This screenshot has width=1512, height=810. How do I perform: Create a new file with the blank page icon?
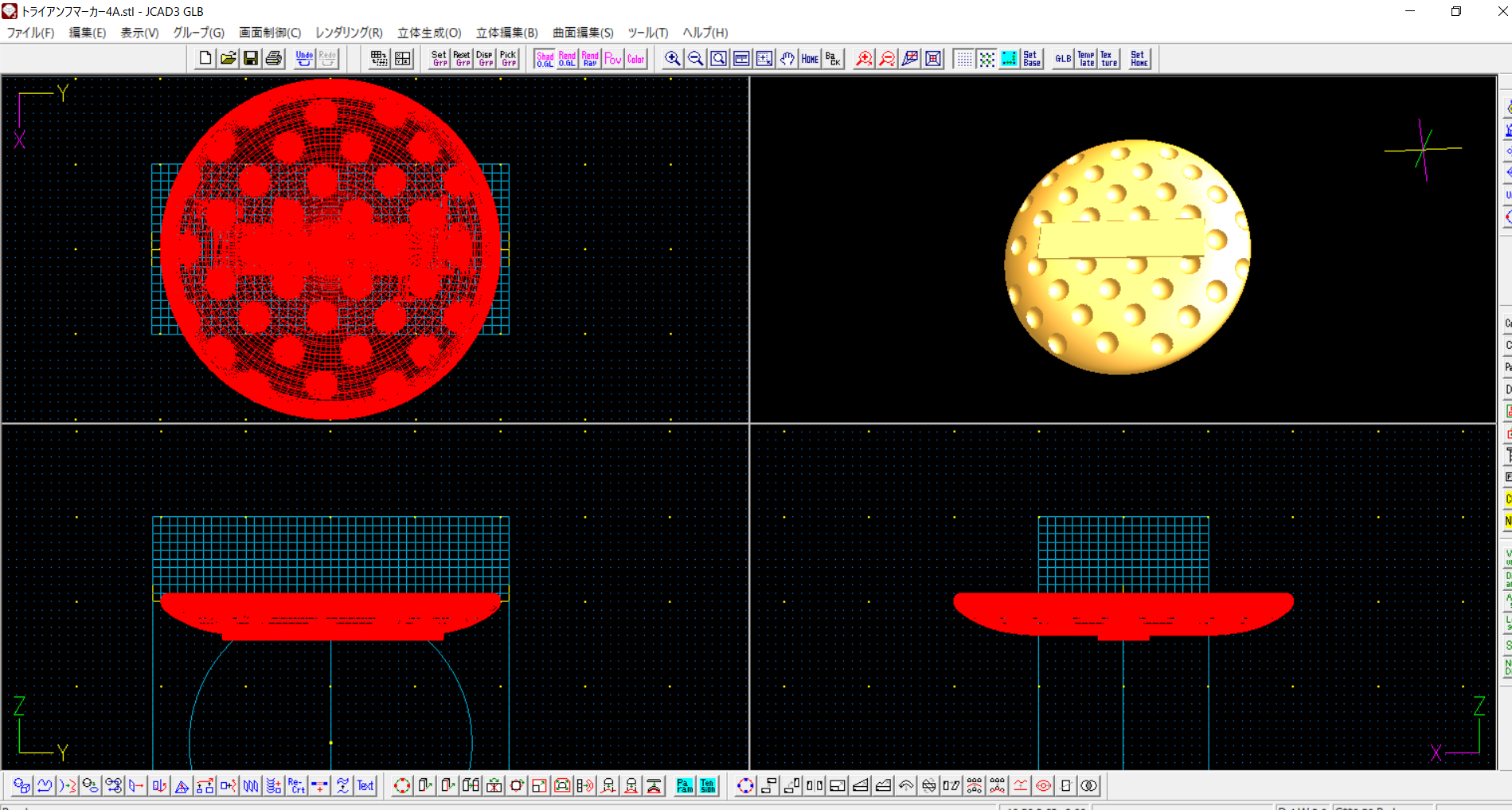205,58
